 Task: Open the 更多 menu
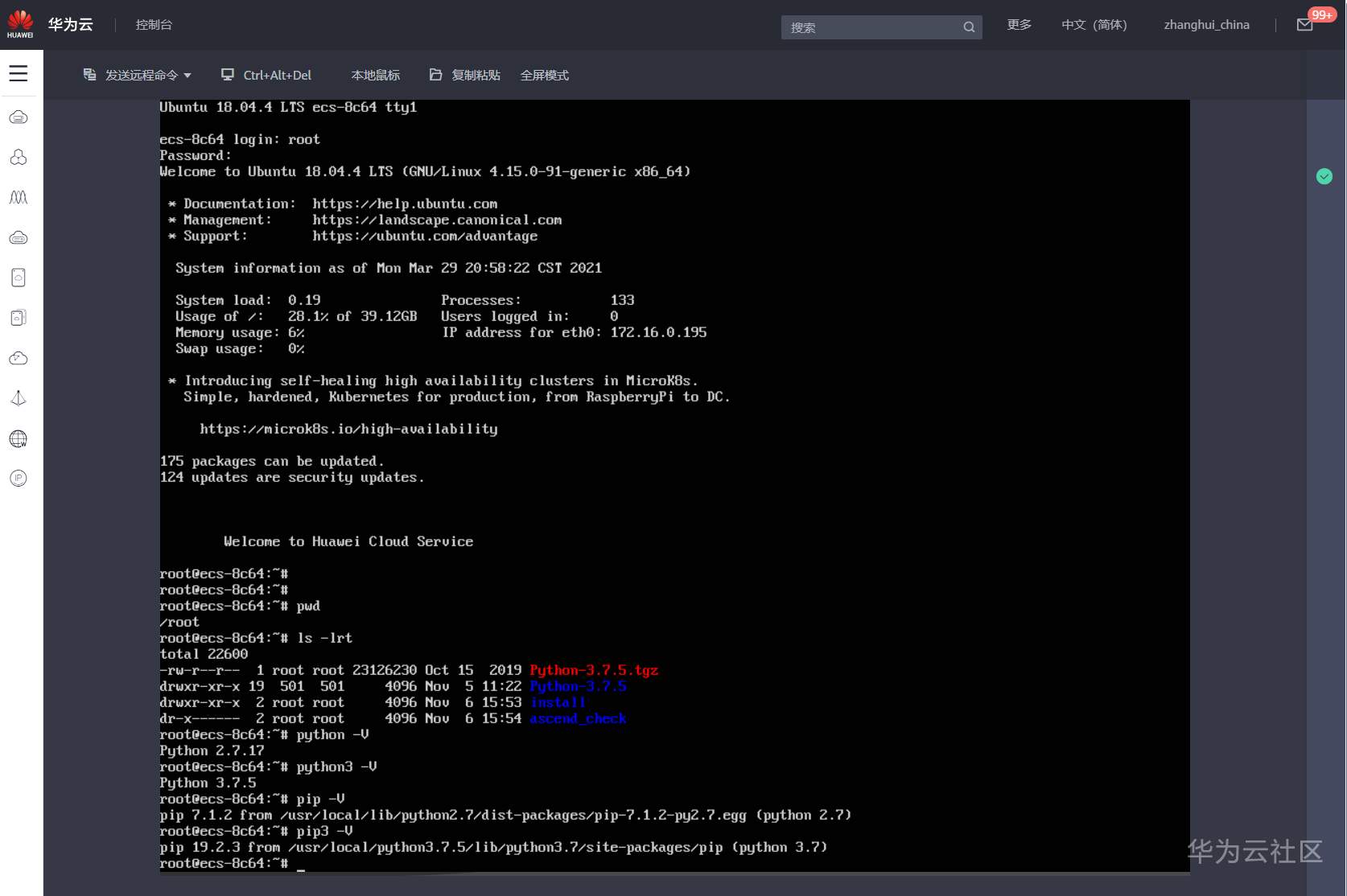tap(1019, 25)
